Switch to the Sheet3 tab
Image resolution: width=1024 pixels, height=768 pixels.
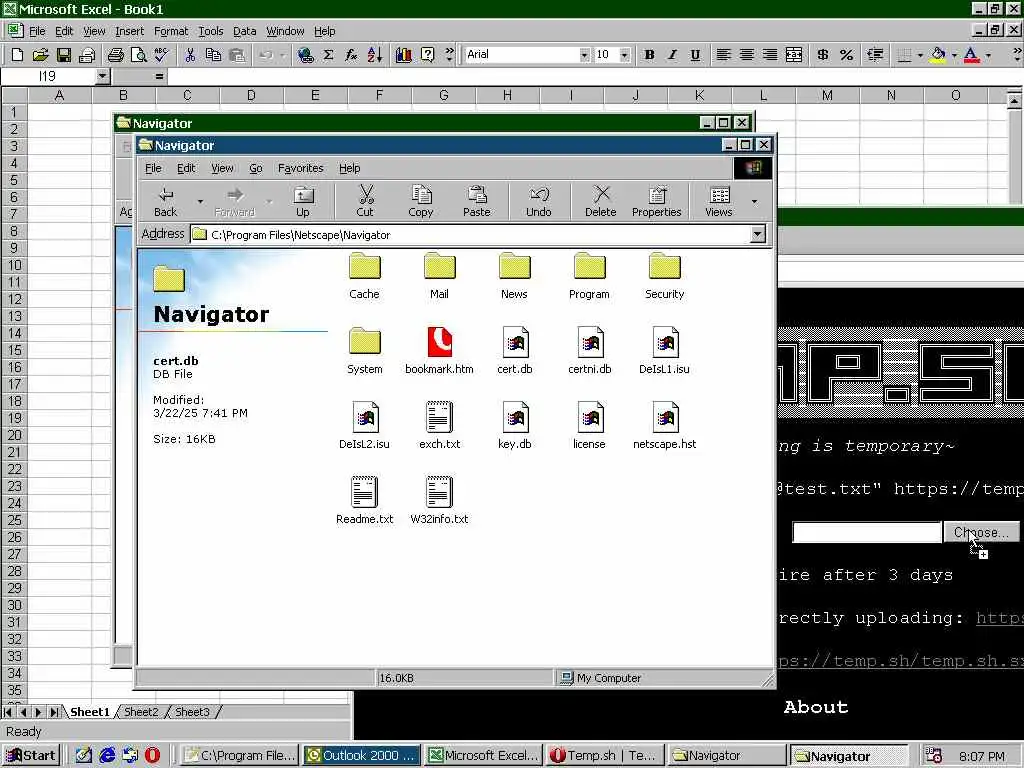[x=193, y=712]
